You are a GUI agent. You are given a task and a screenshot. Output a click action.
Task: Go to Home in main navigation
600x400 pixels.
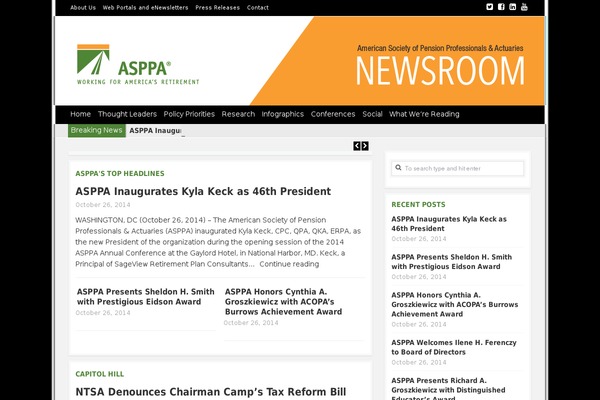[80, 114]
